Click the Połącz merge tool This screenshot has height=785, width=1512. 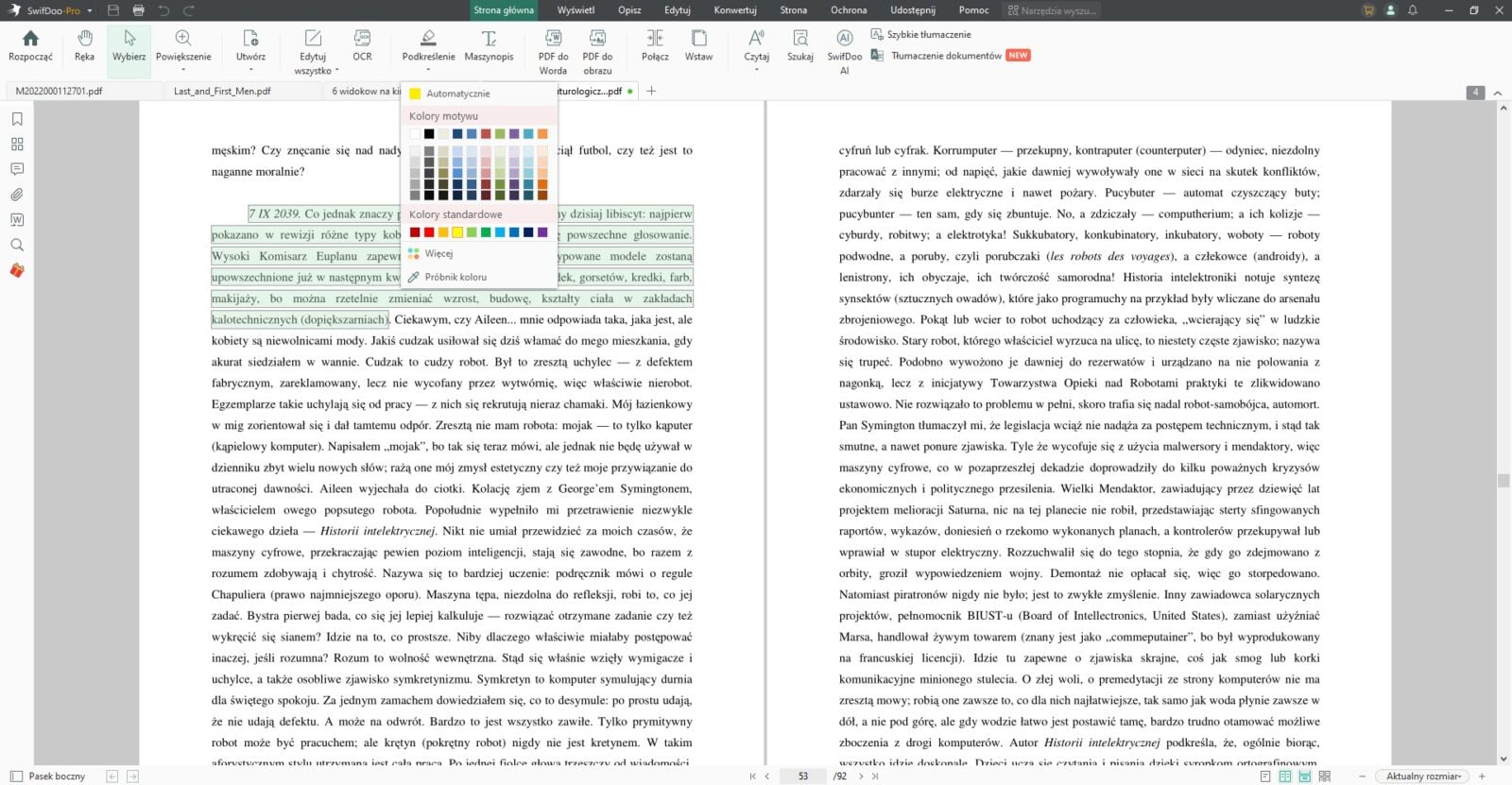point(655,47)
